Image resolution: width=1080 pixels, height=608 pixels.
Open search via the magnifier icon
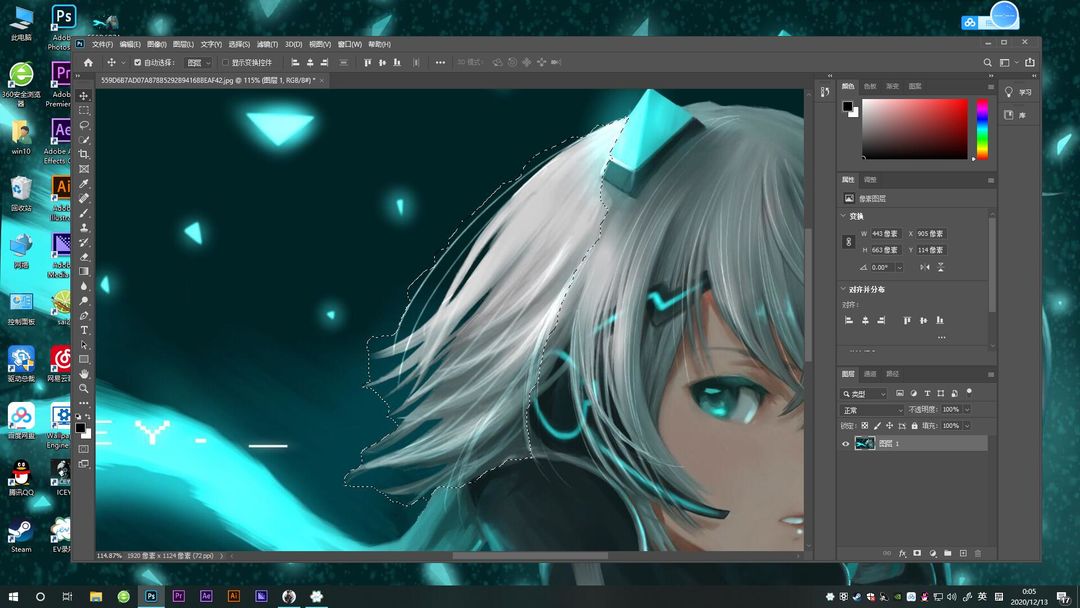[988, 63]
